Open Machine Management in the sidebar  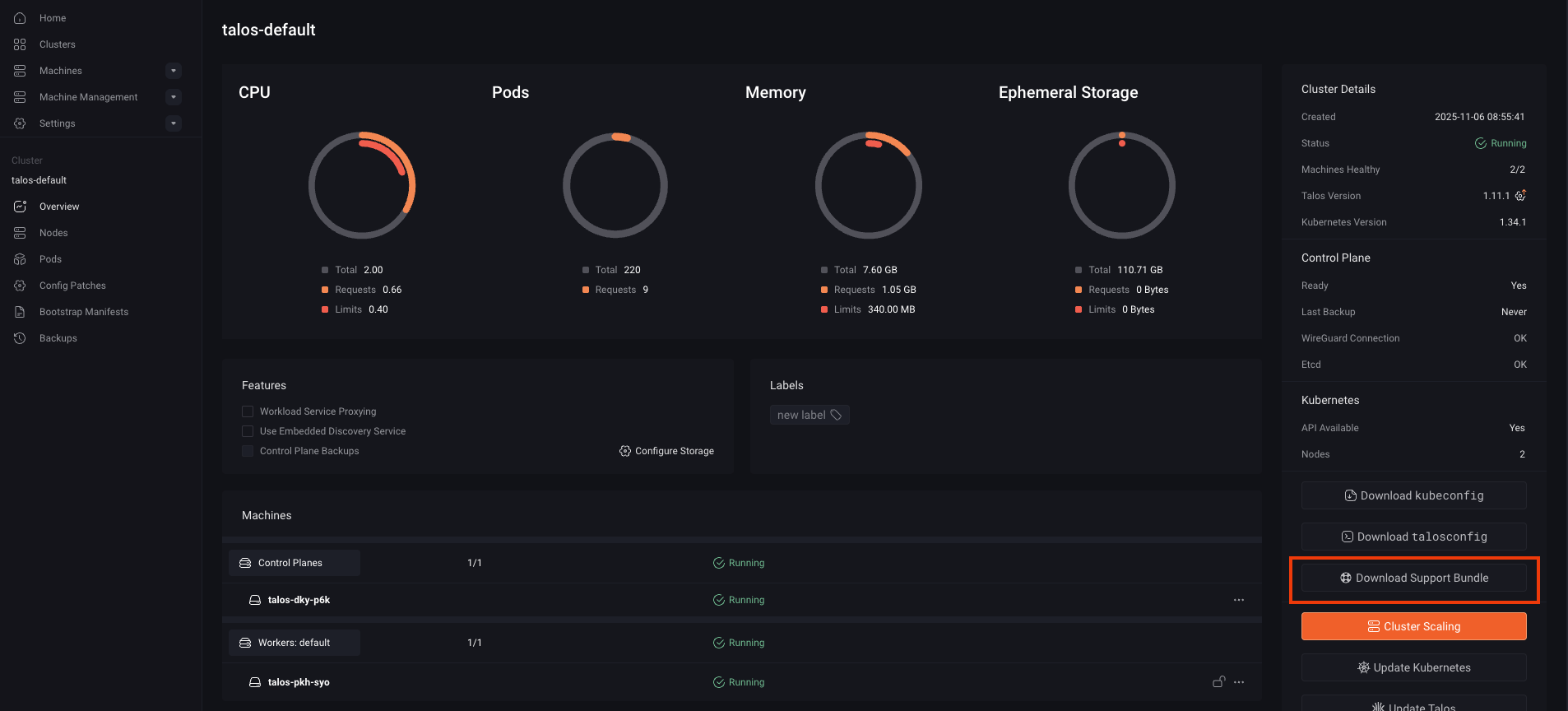pos(88,97)
